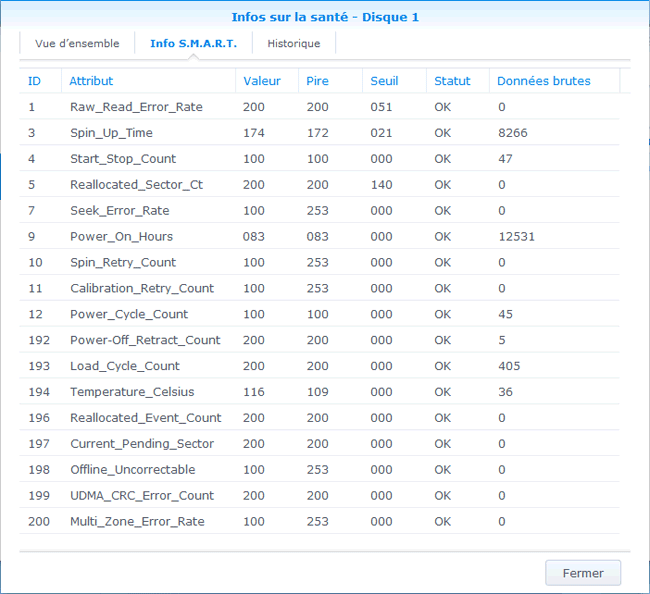
Task: Select the Reallocated_Sector_Ct attribute
Action: pyautogui.click(x=136, y=184)
